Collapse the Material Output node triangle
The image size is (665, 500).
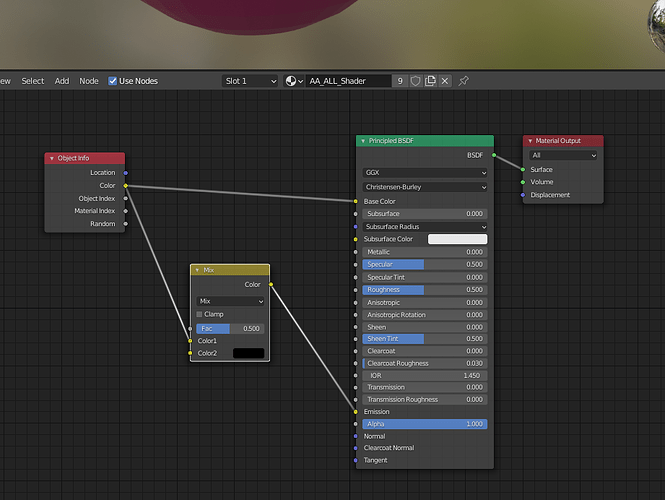coord(530,141)
